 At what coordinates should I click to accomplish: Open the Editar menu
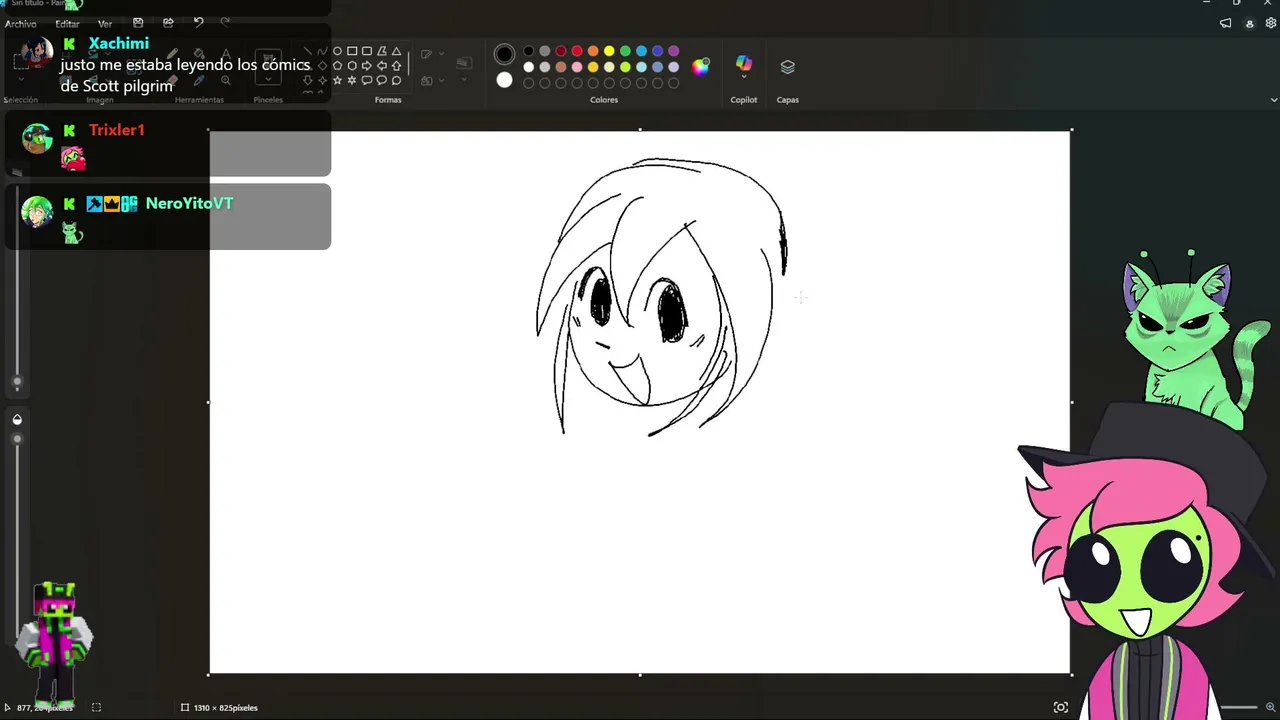click(x=67, y=24)
